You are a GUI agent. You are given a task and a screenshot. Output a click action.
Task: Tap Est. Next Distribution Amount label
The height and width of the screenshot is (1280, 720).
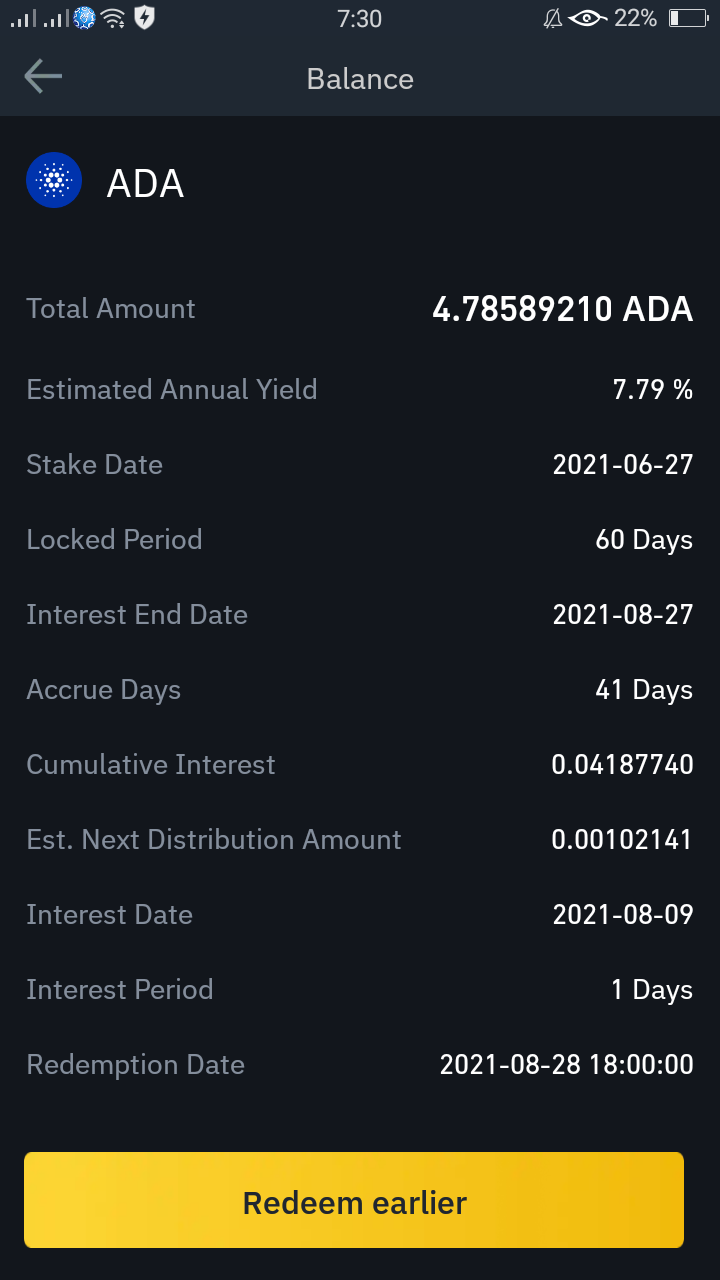[x=214, y=839]
